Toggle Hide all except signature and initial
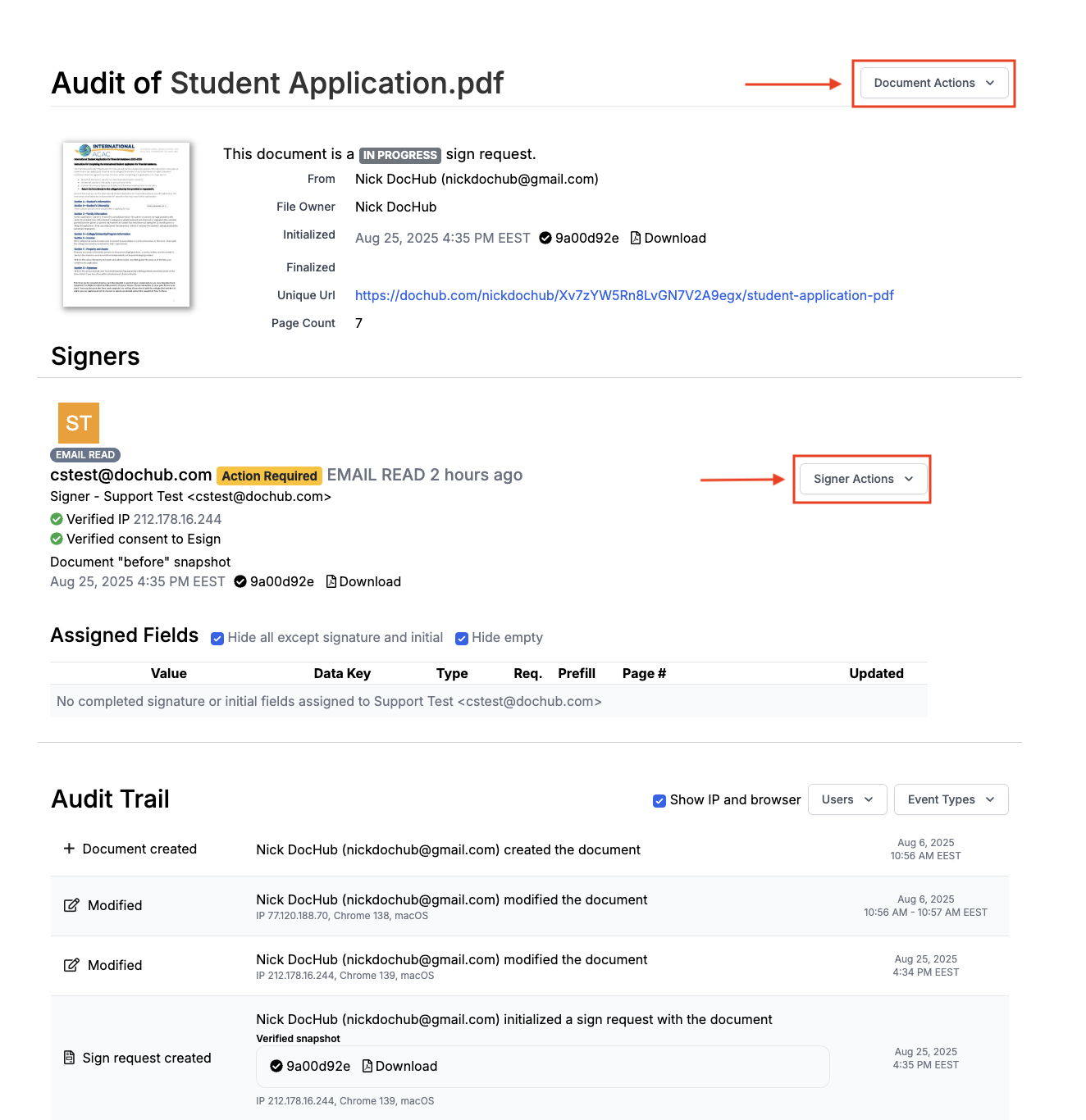This screenshot has width=1086, height=1120. tap(217, 638)
